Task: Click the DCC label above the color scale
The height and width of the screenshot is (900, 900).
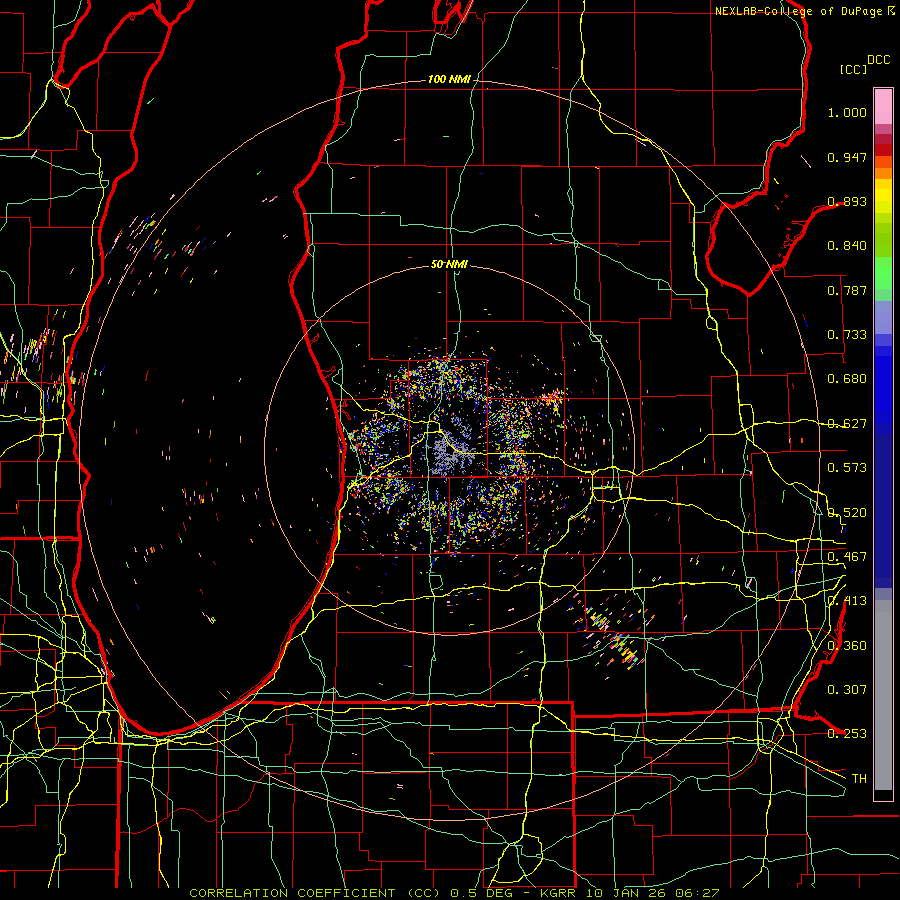Action: (878, 60)
